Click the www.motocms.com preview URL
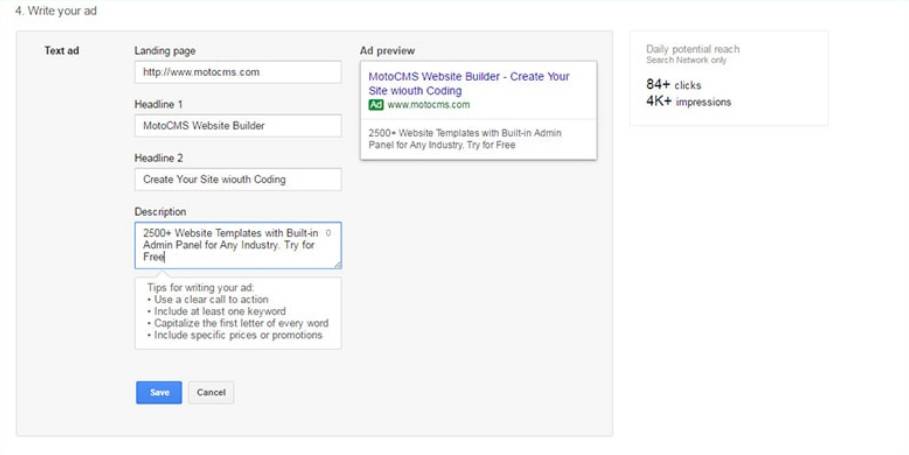Screen dimensions: 909x455 [428, 105]
